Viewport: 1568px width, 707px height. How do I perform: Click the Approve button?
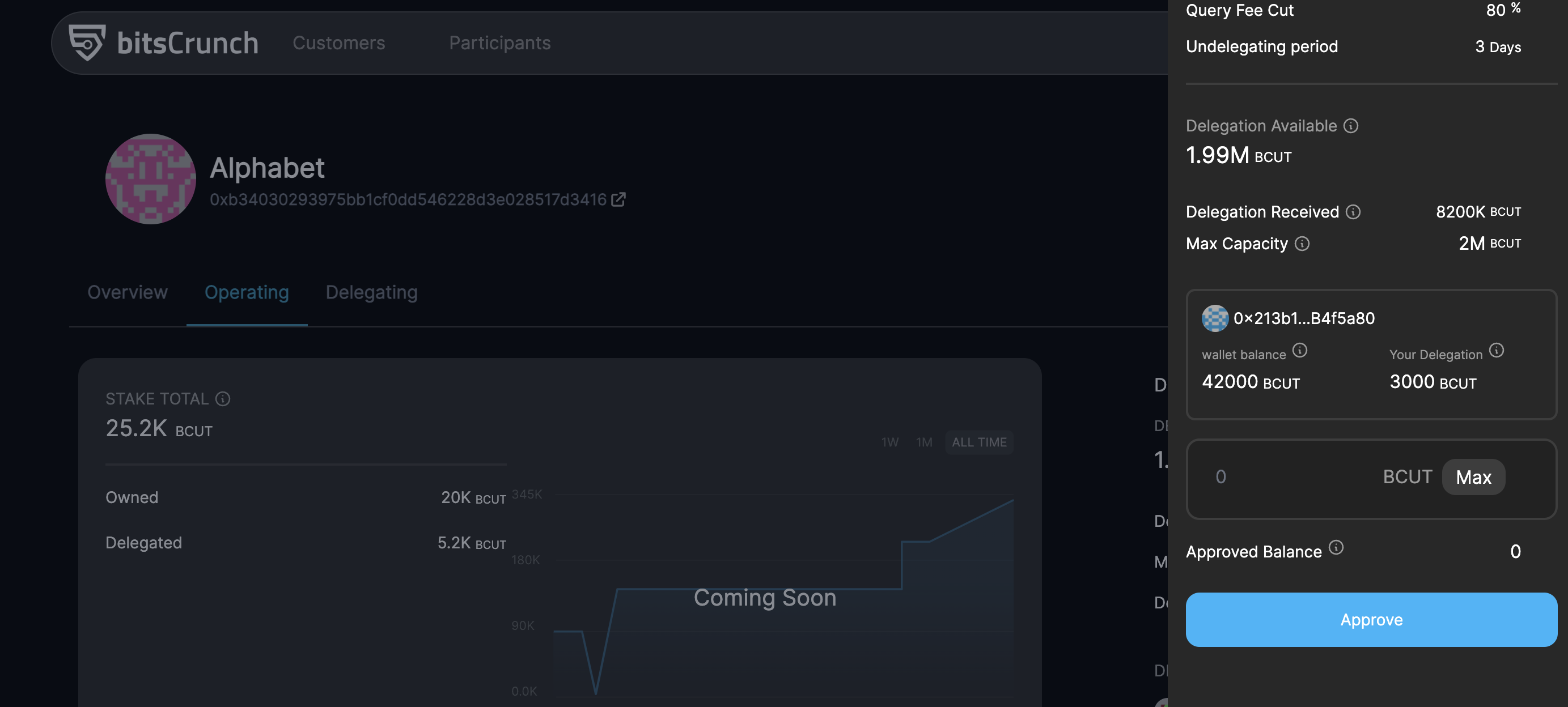point(1371,619)
